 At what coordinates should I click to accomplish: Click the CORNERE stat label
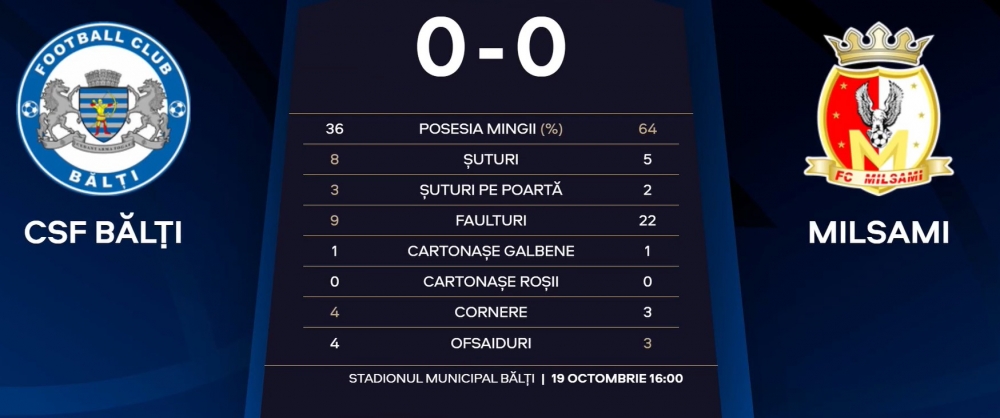click(x=491, y=313)
